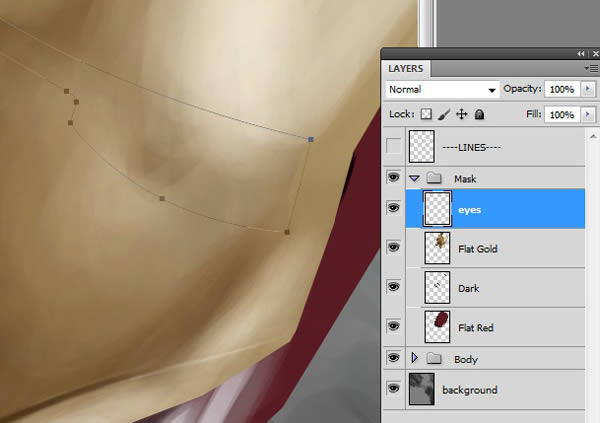Click the Dark layer thumbnail

[437, 287]
